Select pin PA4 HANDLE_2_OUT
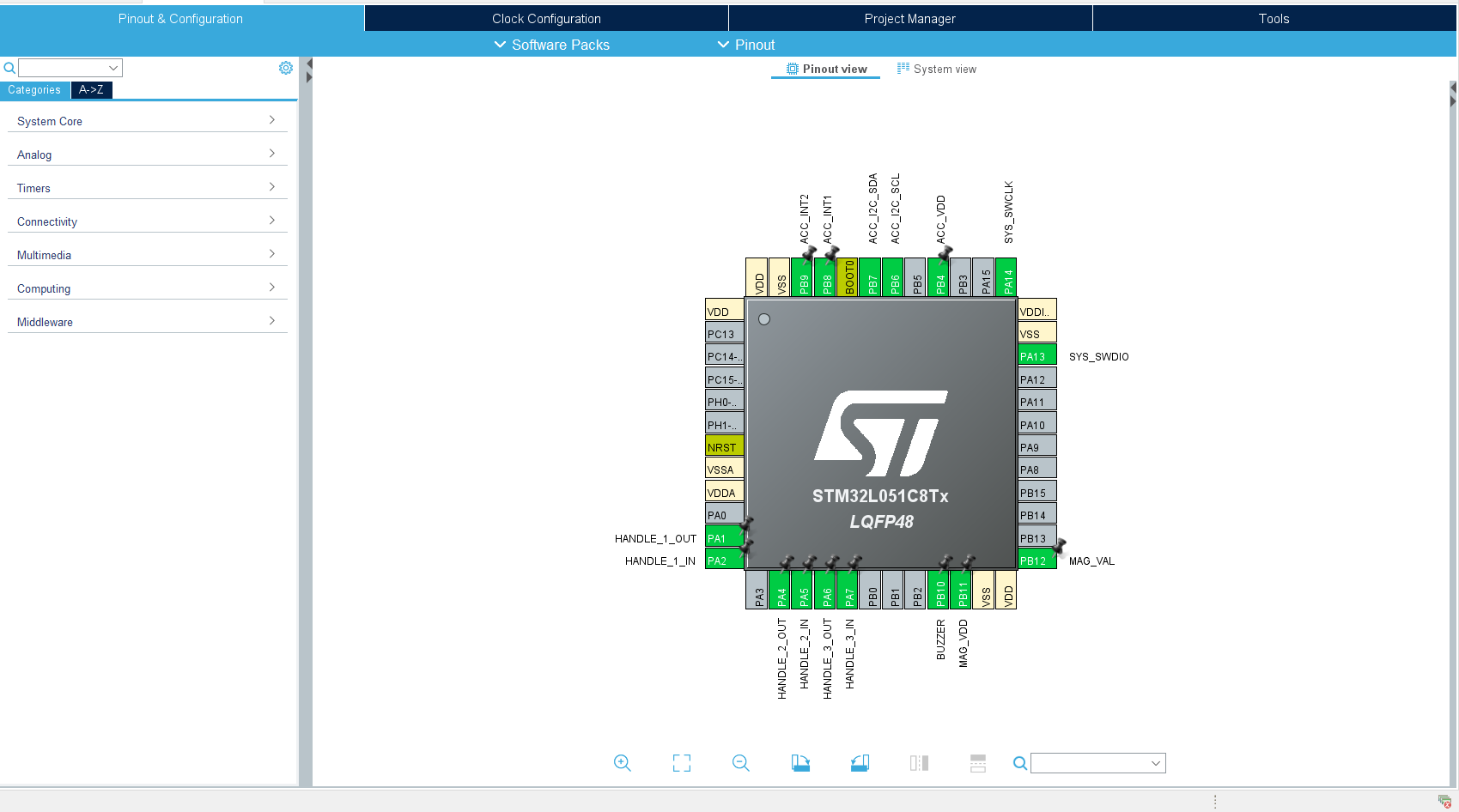The height and width of the screenshot is (812, 1459). click(781, 590)
